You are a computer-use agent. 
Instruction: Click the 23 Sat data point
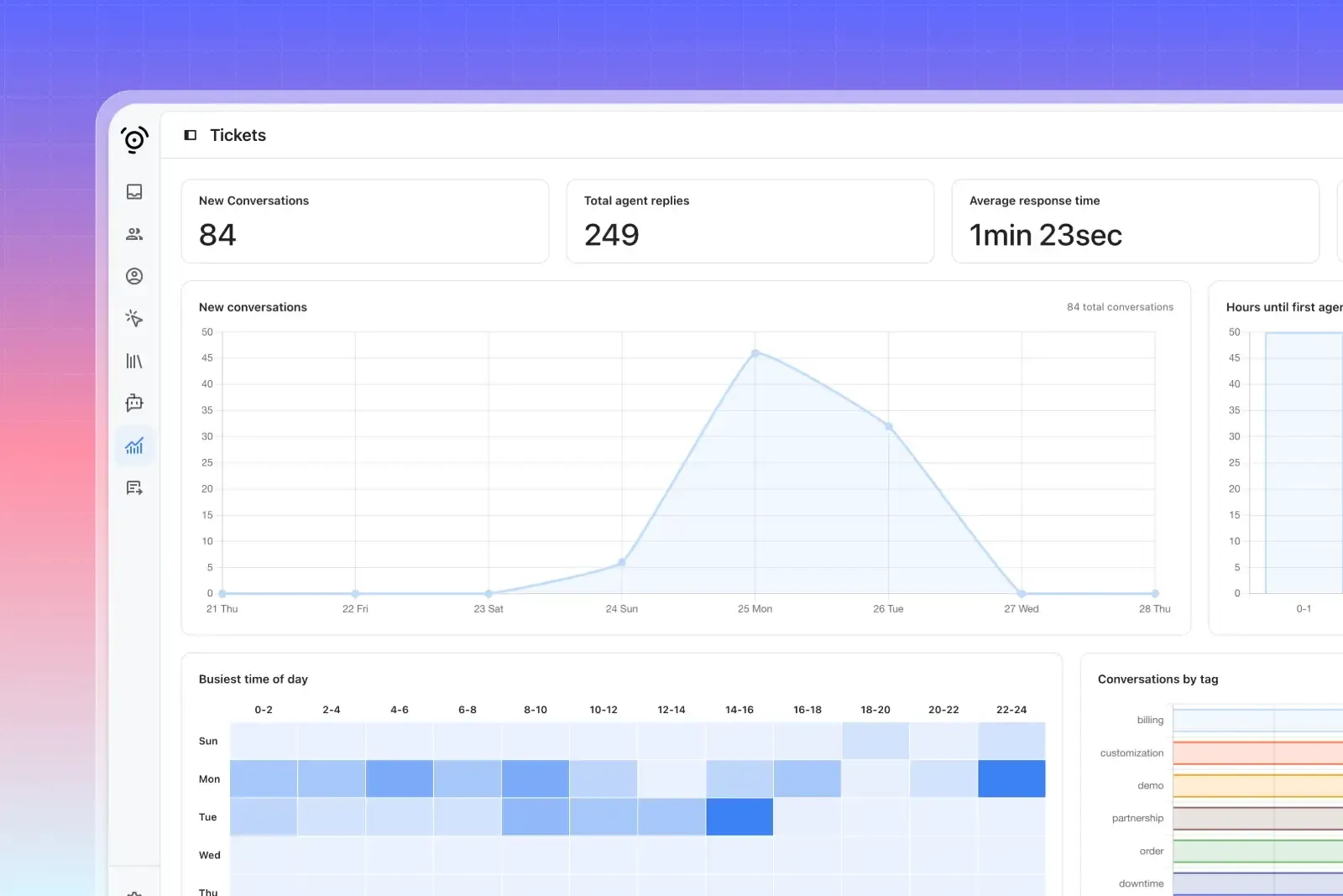pos(489,593)
